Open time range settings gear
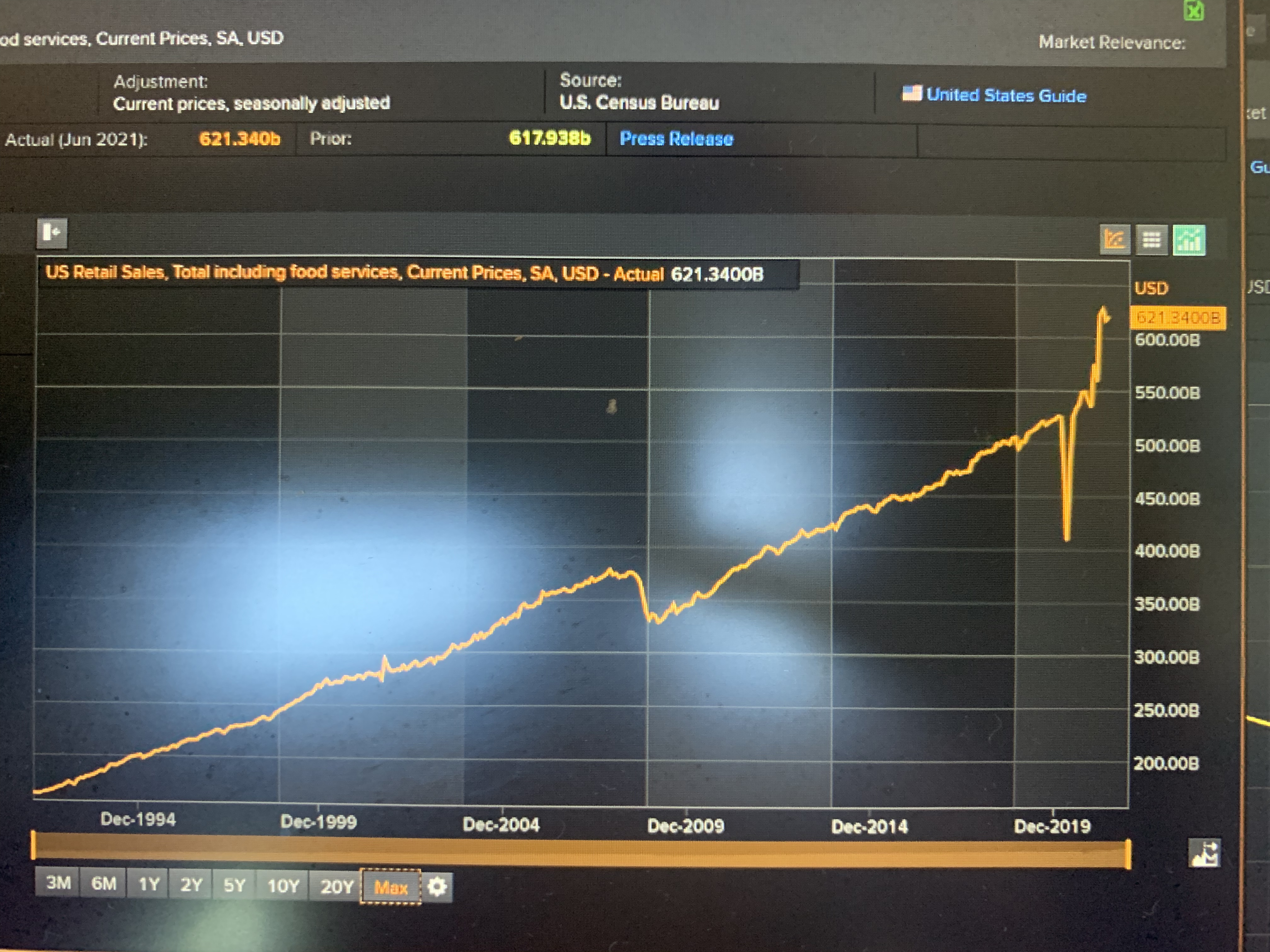Screen dimensions: 1270x952 438,887
